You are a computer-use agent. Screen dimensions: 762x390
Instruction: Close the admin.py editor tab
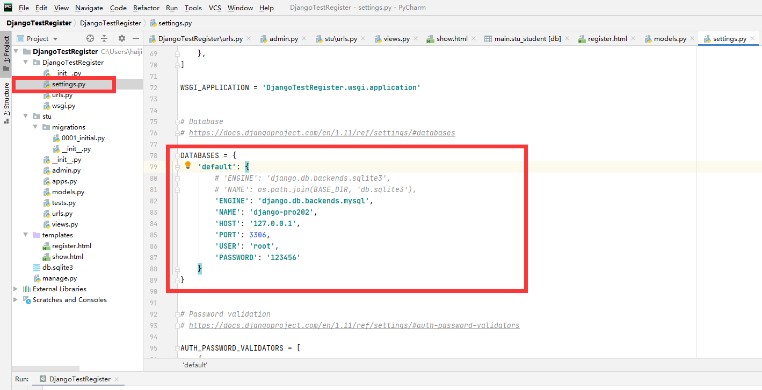(304, 39)
